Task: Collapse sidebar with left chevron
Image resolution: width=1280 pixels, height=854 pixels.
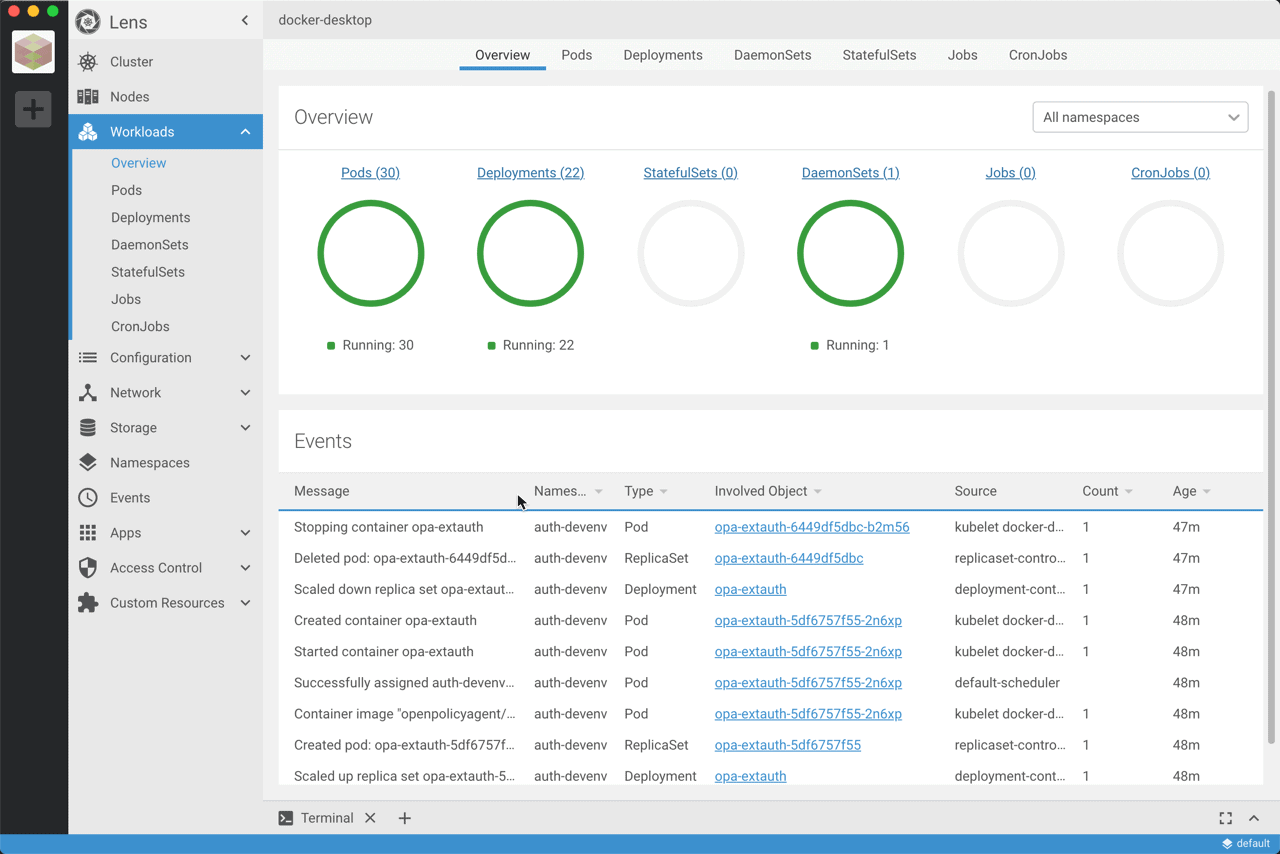Action: coord(245,20)
